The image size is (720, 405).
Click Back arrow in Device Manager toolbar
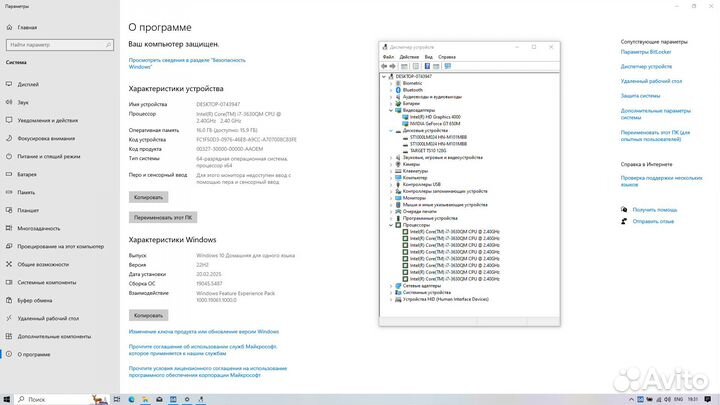pos(384,66)
